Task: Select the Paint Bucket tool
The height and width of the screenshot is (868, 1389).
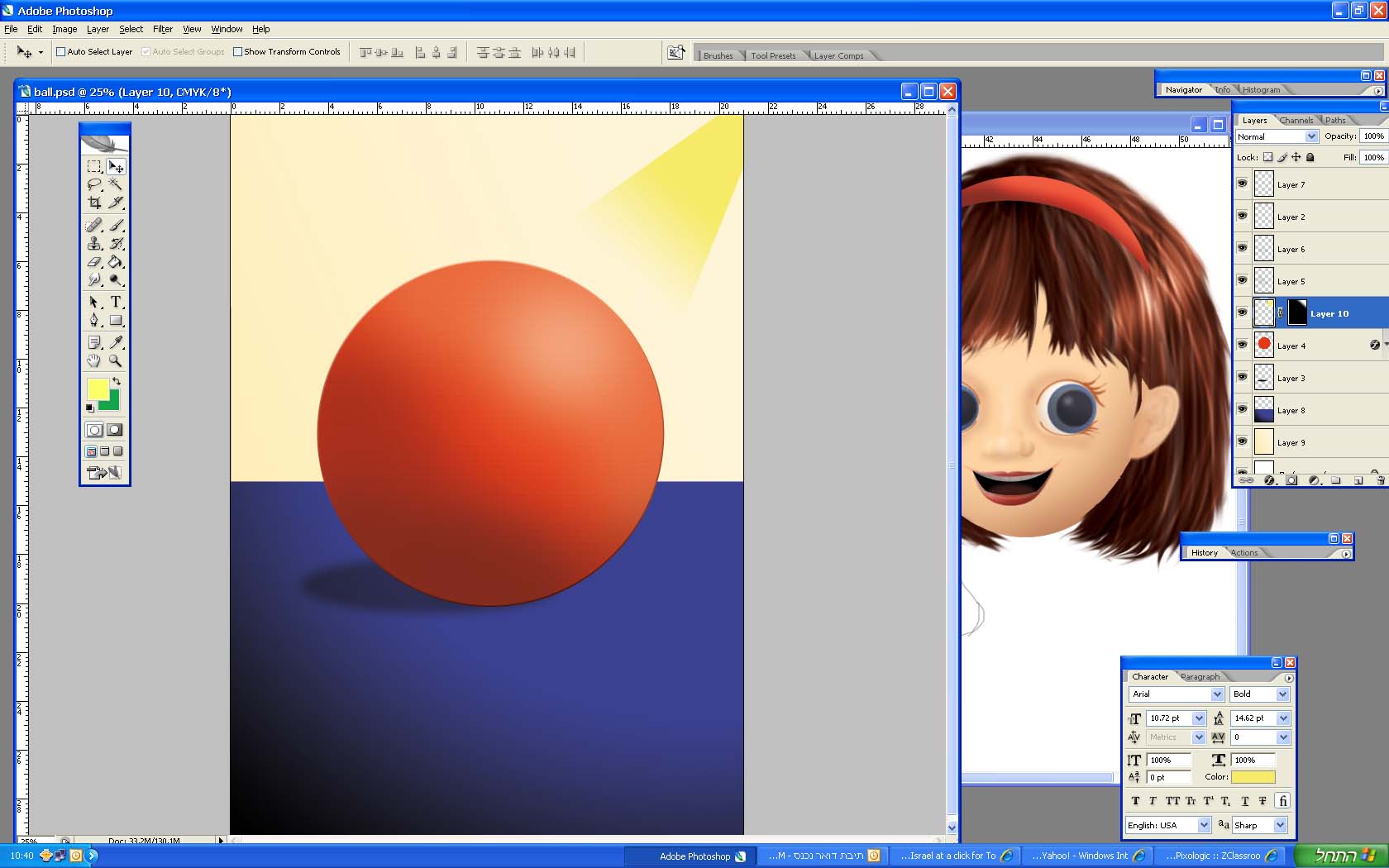Action: 116,262
